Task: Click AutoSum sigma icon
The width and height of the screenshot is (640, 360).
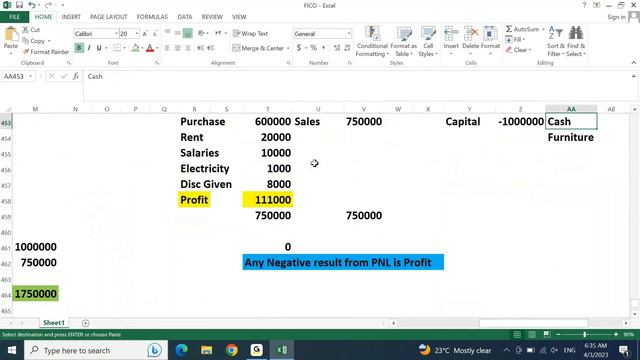Action: point(509,29)
